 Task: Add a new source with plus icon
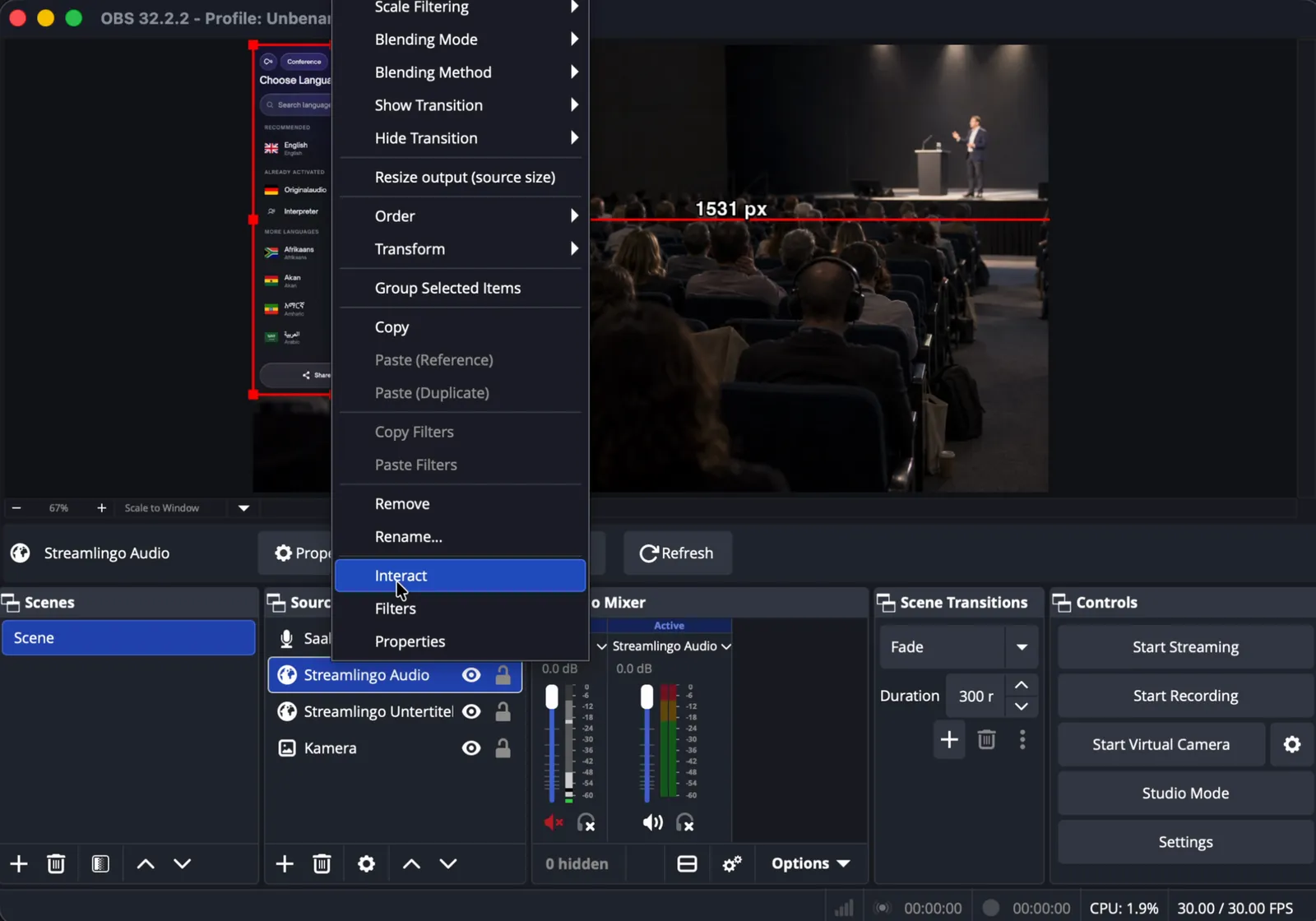(x=285, y=863)
